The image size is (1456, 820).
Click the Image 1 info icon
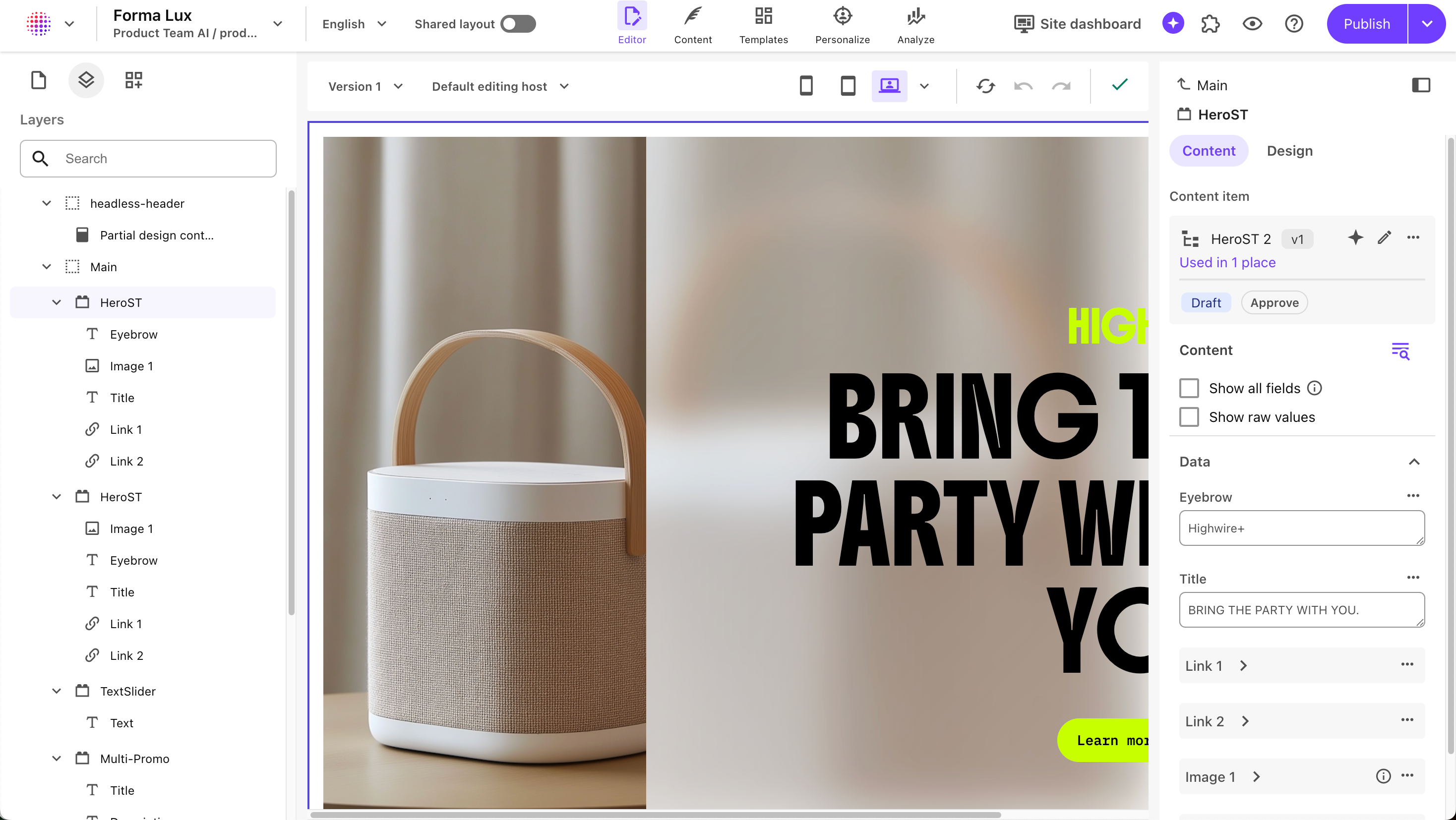point(1383,776)
